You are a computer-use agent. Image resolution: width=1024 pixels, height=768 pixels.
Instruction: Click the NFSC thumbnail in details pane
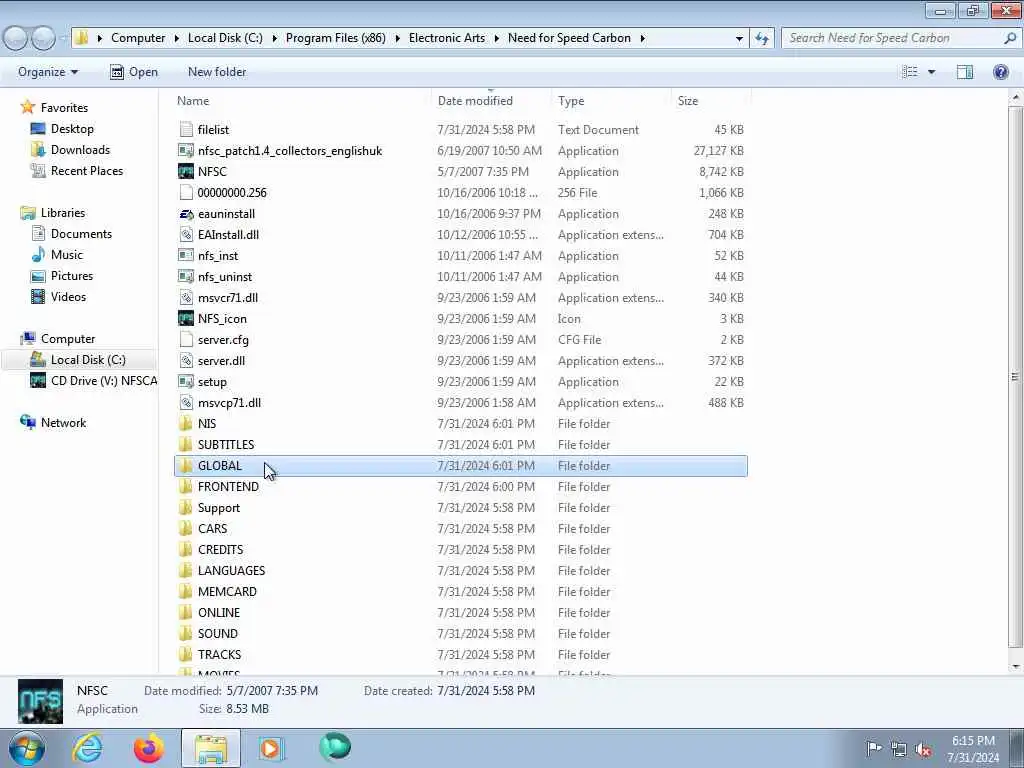(x=40, y=701)
